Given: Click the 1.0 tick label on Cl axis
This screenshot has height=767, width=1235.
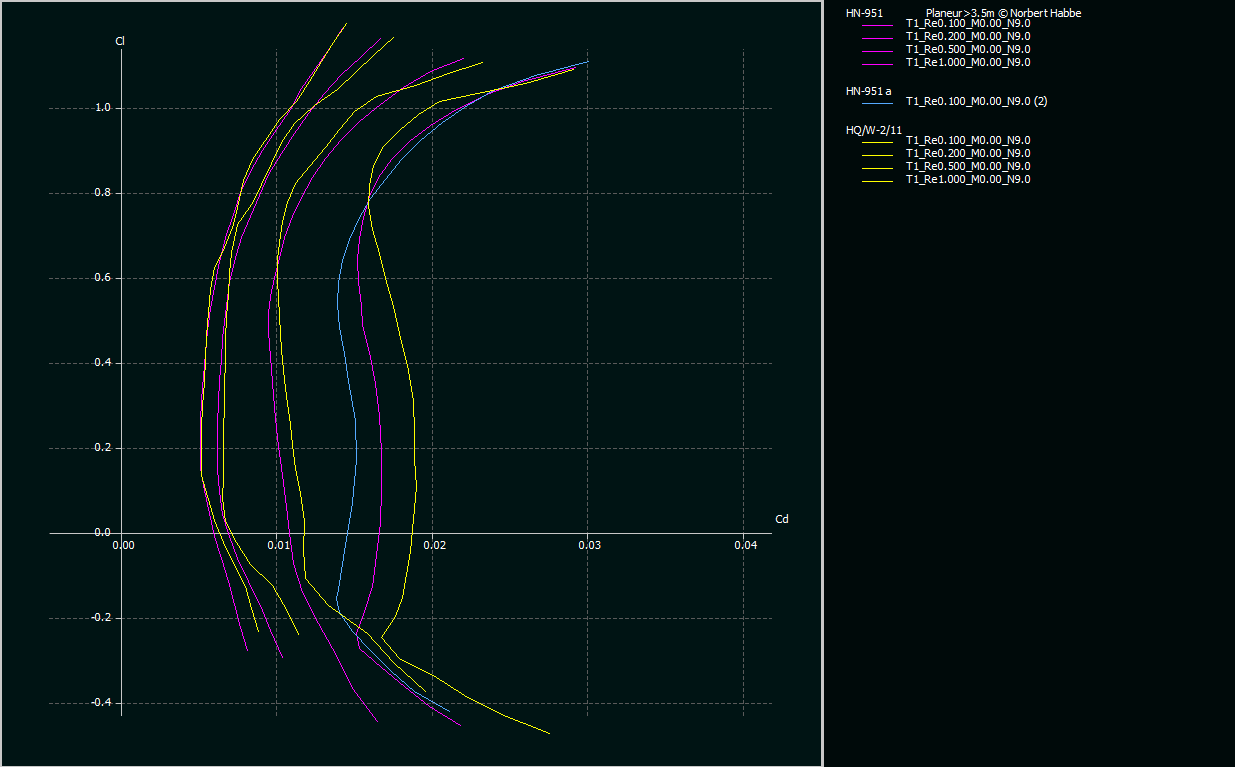Looking at the screenshot, I should (x=102, y=108).
